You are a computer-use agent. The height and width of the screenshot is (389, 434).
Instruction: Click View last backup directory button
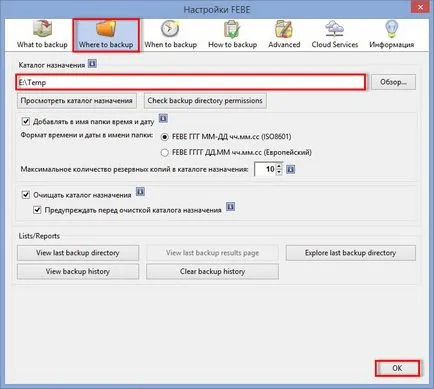(x=78, y=253)
